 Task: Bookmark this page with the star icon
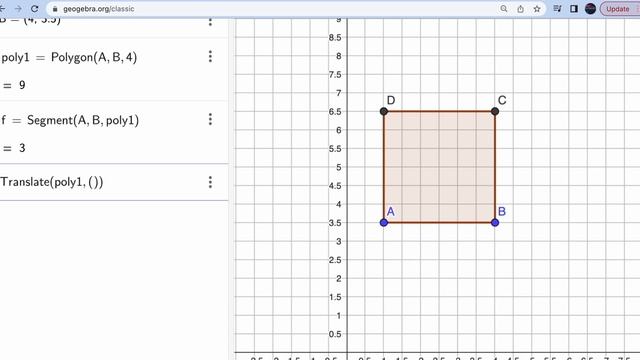tap(537, 9)
